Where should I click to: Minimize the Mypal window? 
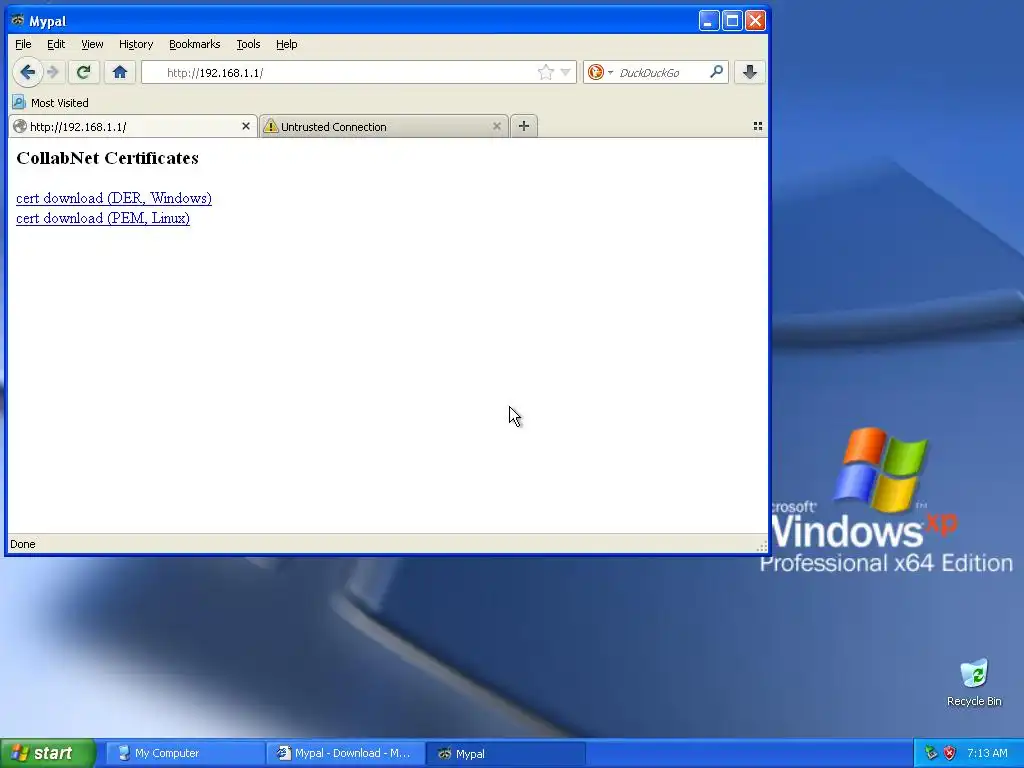coord(709,20)
